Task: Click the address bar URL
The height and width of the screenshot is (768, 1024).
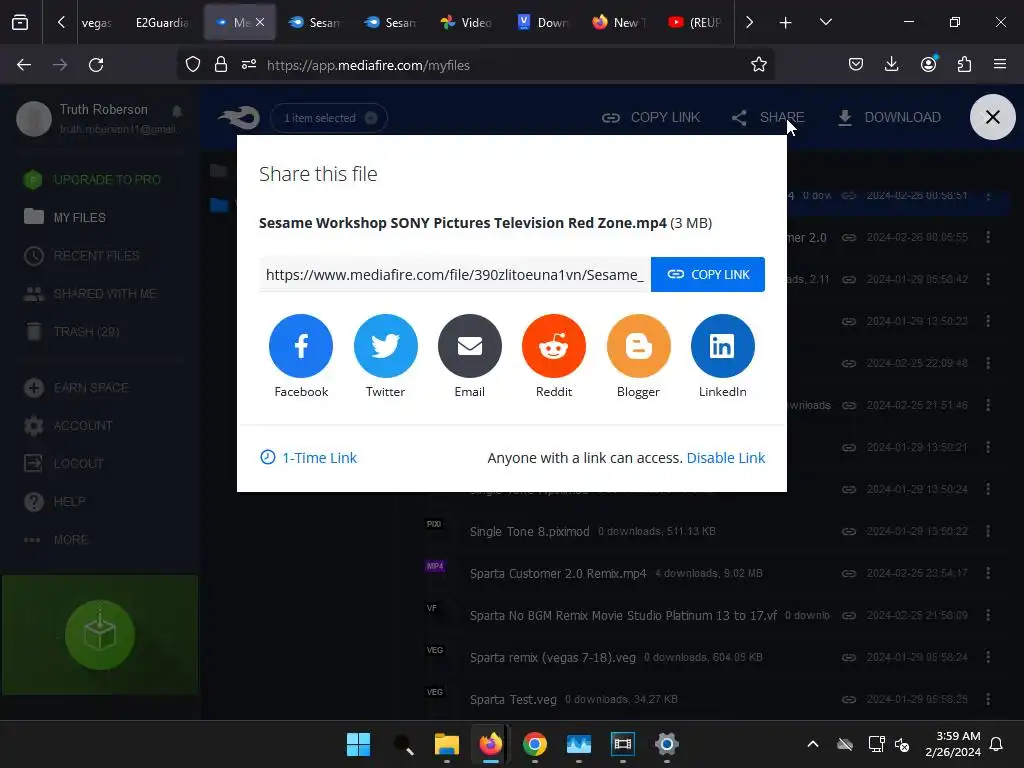Action: point(368,65)
